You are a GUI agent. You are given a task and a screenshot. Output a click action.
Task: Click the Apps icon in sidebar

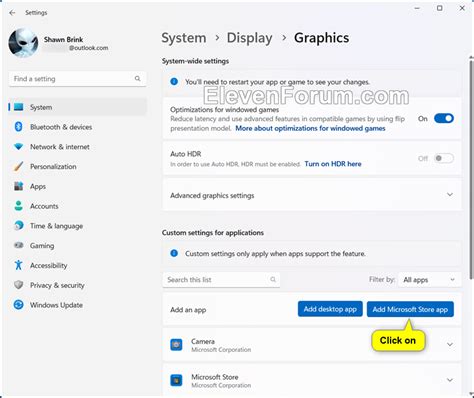[x=19, y=186]
